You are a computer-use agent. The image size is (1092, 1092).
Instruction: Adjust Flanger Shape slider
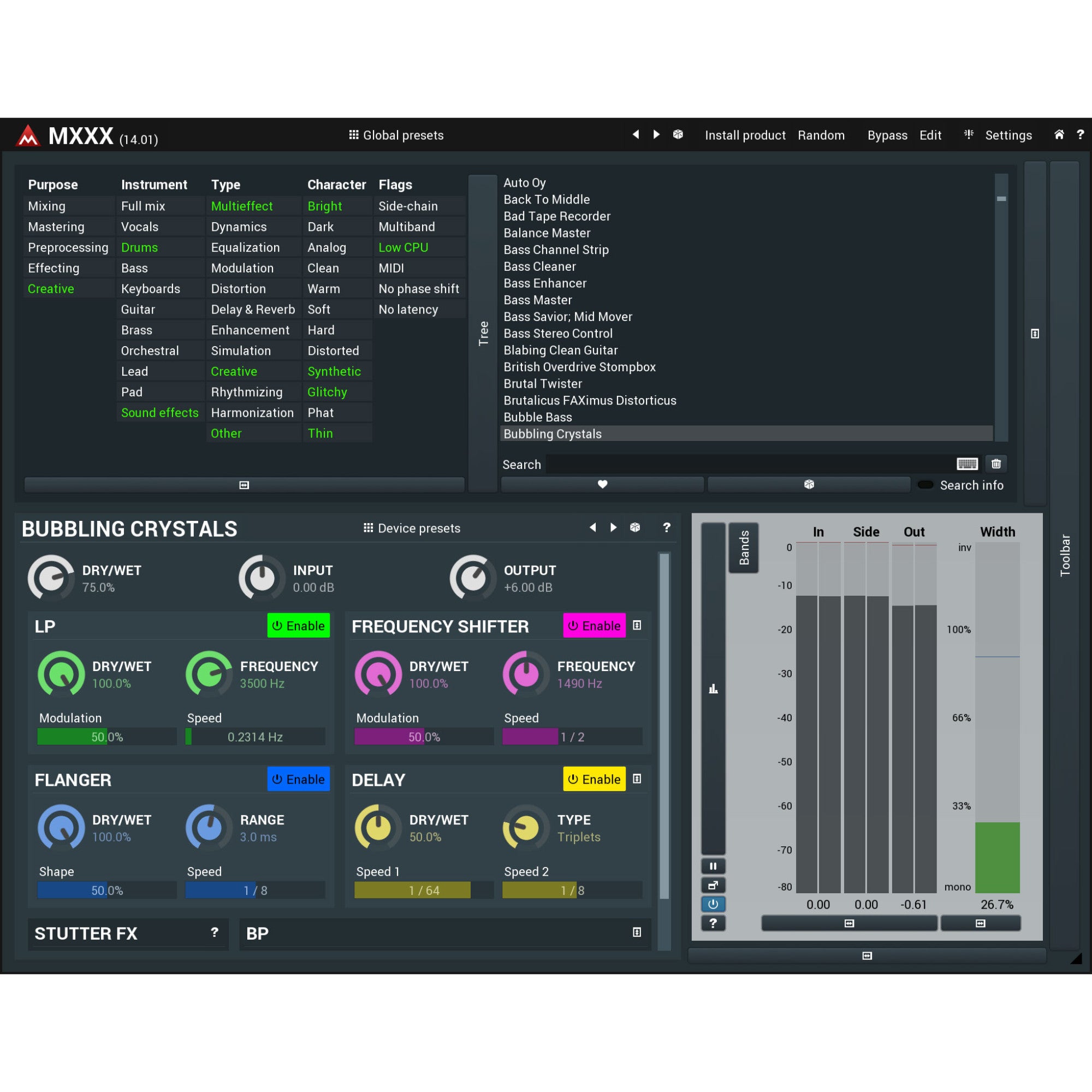[x=107, y=890]
